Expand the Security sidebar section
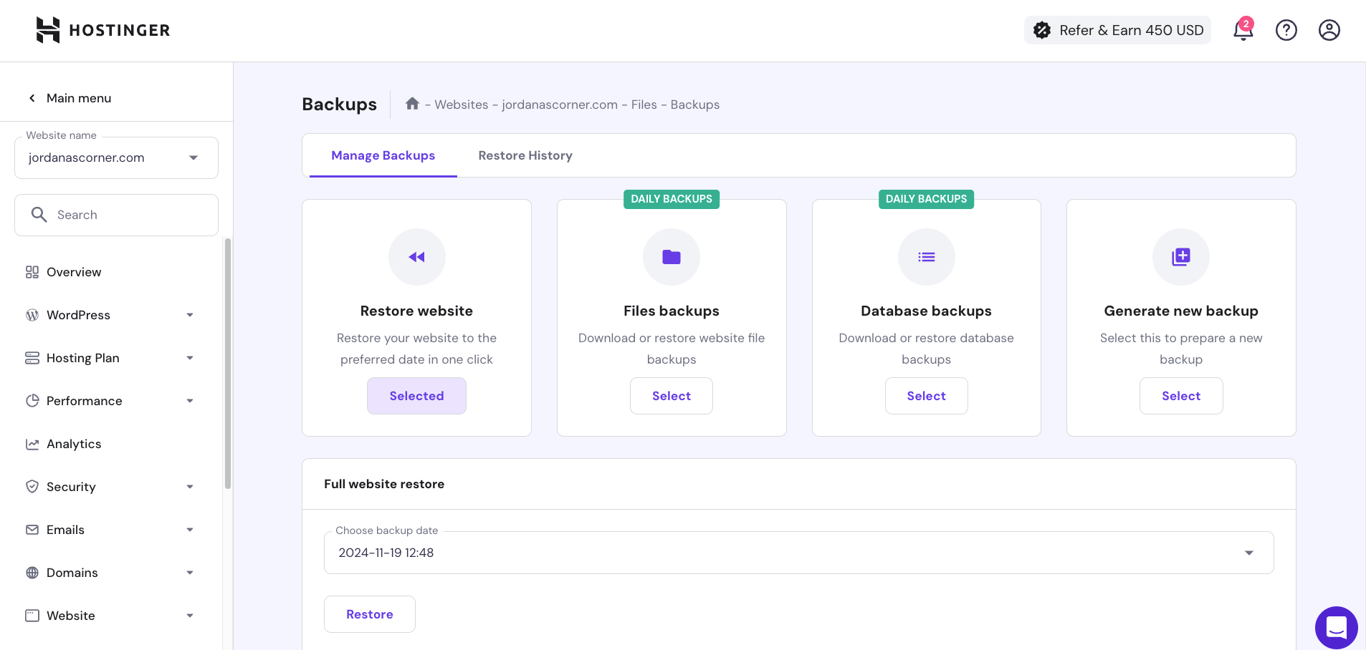 tap(190, 486)
